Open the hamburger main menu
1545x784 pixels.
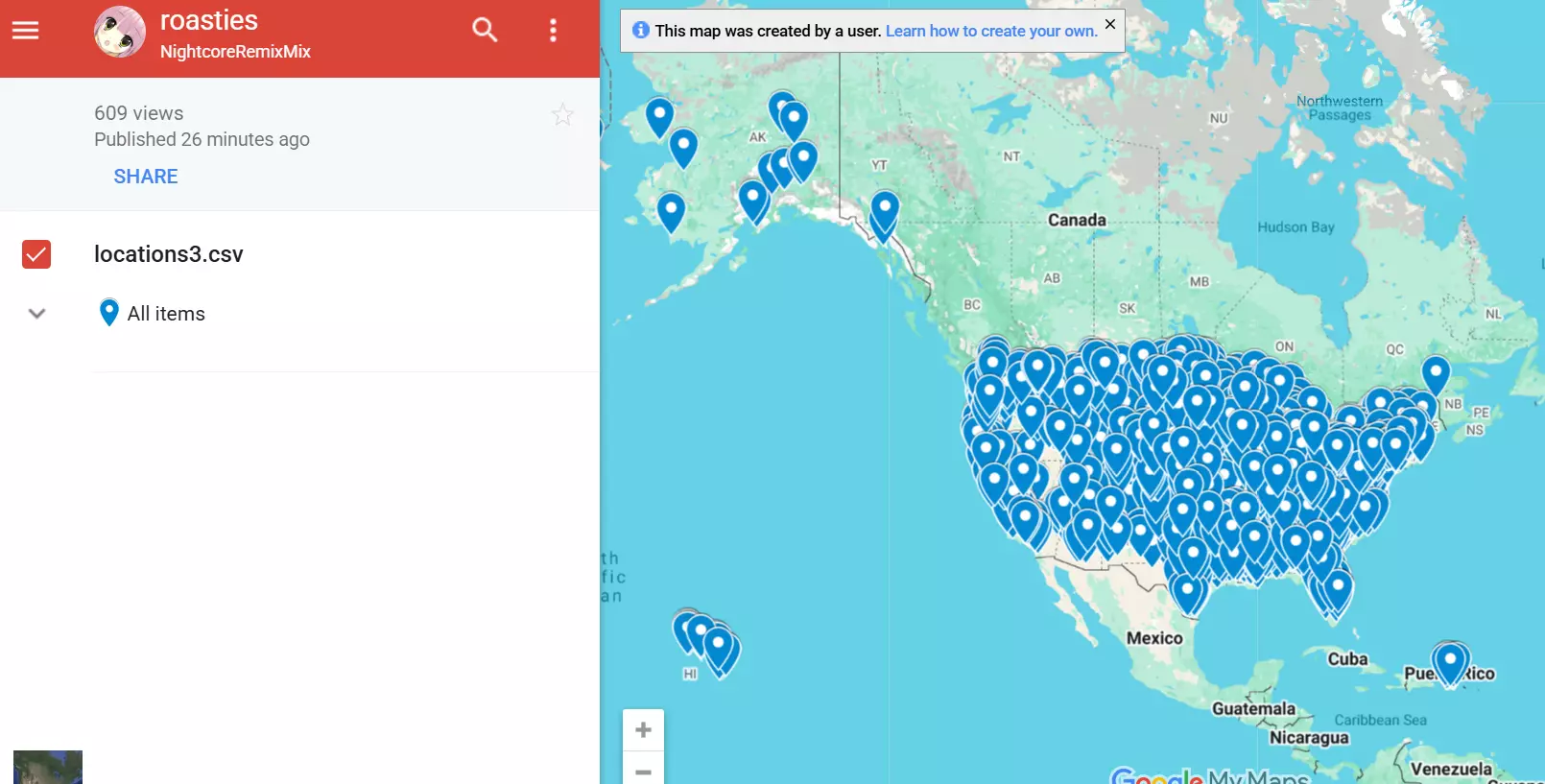26,31
